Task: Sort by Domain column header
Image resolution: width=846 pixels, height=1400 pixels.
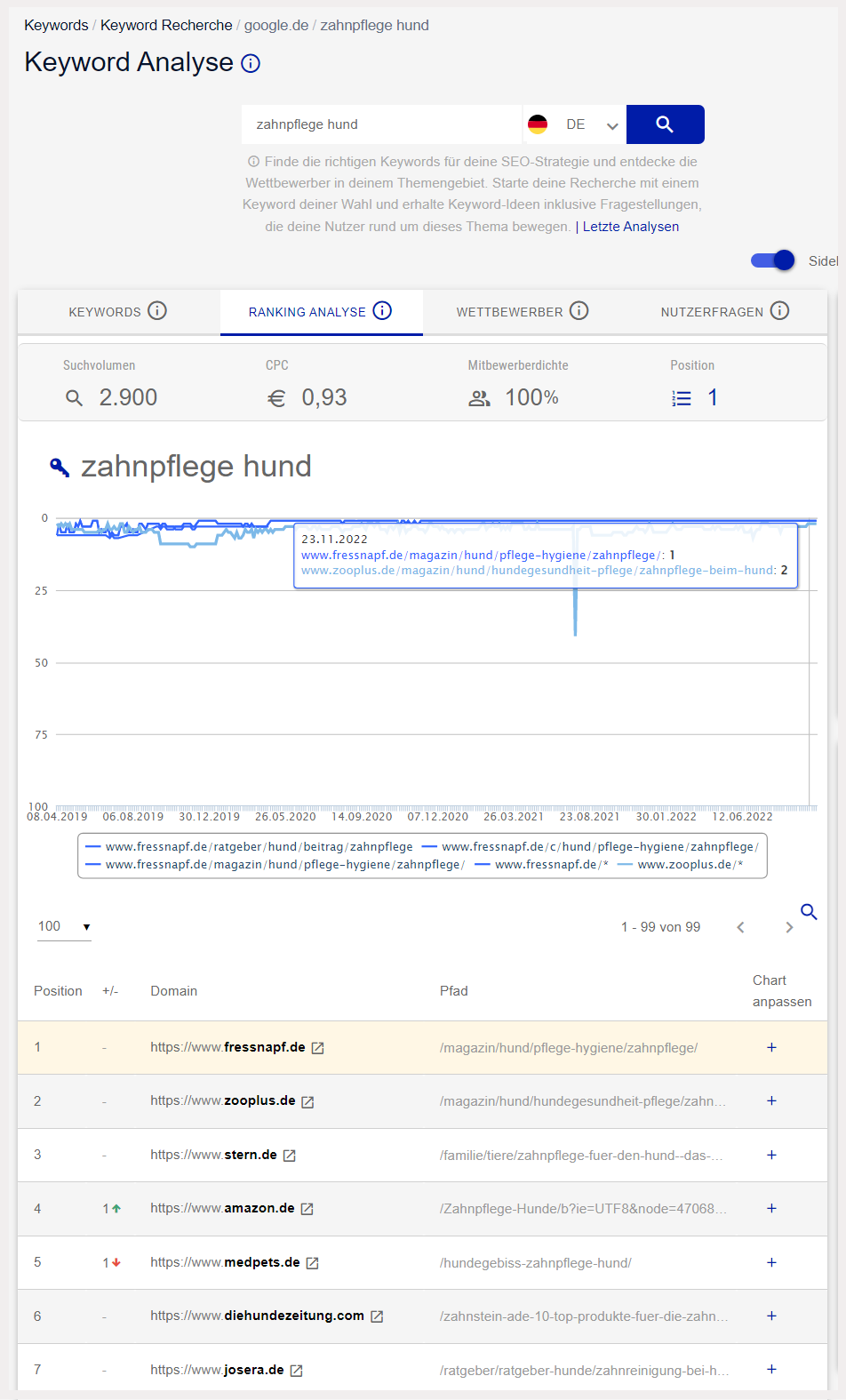Action: (x=174, y=991)
